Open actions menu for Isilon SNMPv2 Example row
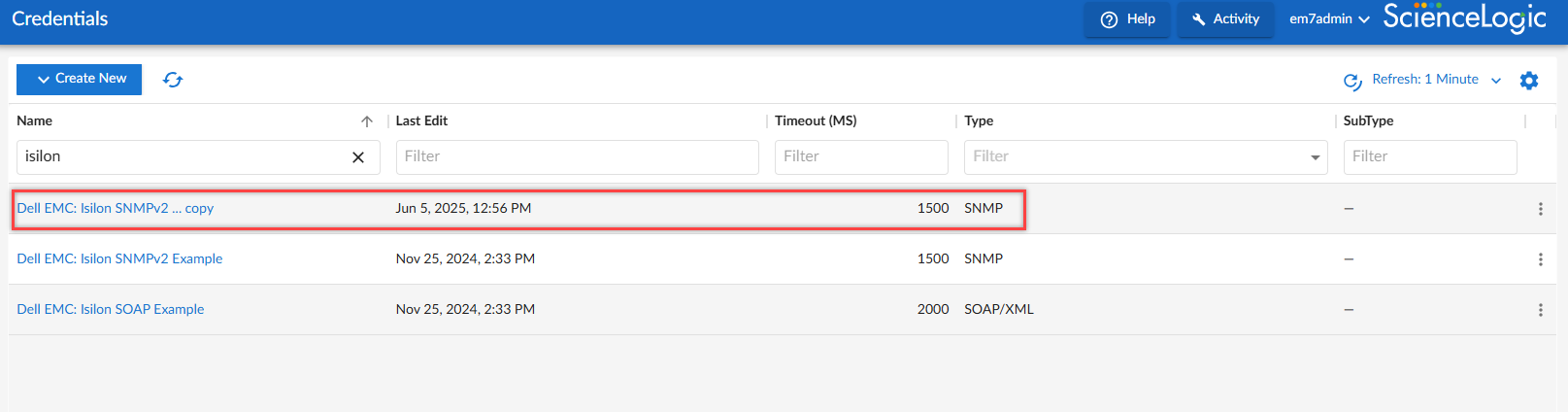The image size is (1568, 412). coord(1540,259)
